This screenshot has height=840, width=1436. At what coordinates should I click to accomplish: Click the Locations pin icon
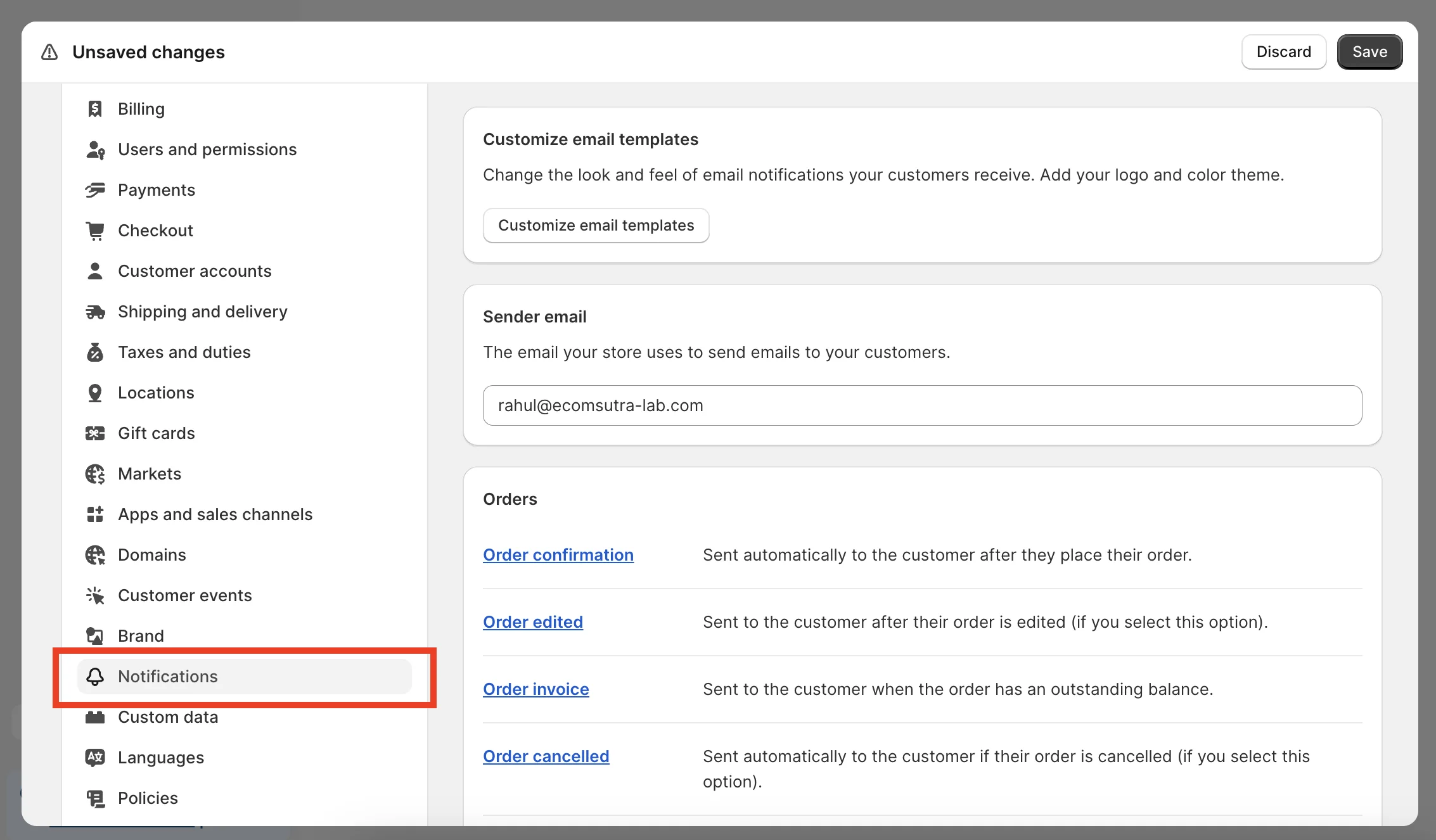click(95, 393)
